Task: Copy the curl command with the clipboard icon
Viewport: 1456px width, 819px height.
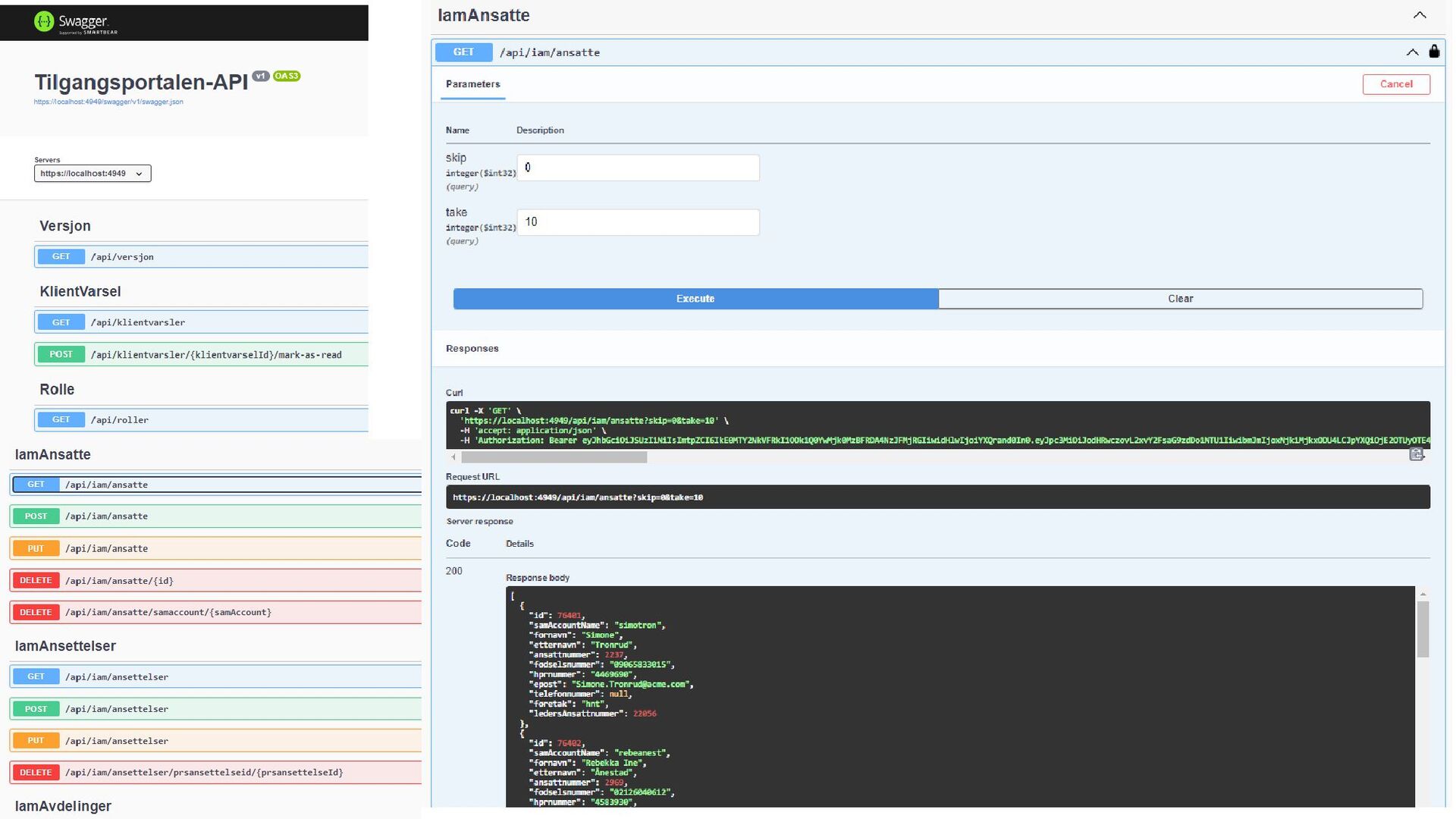Action: (x=1416, y=453)
